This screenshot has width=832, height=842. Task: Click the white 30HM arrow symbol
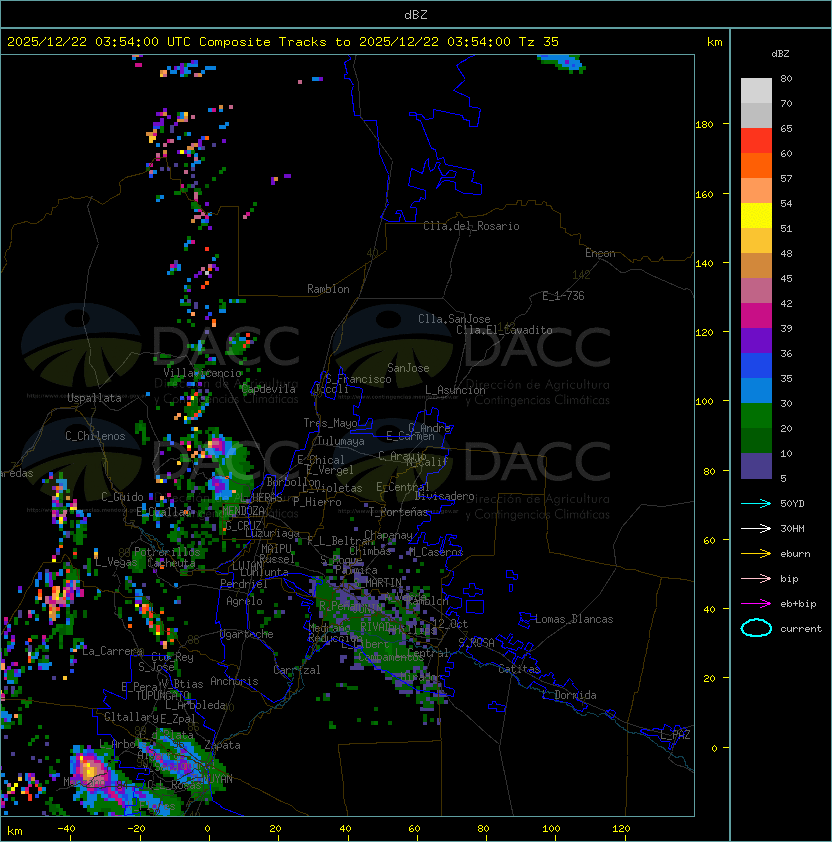coord(756,528)
